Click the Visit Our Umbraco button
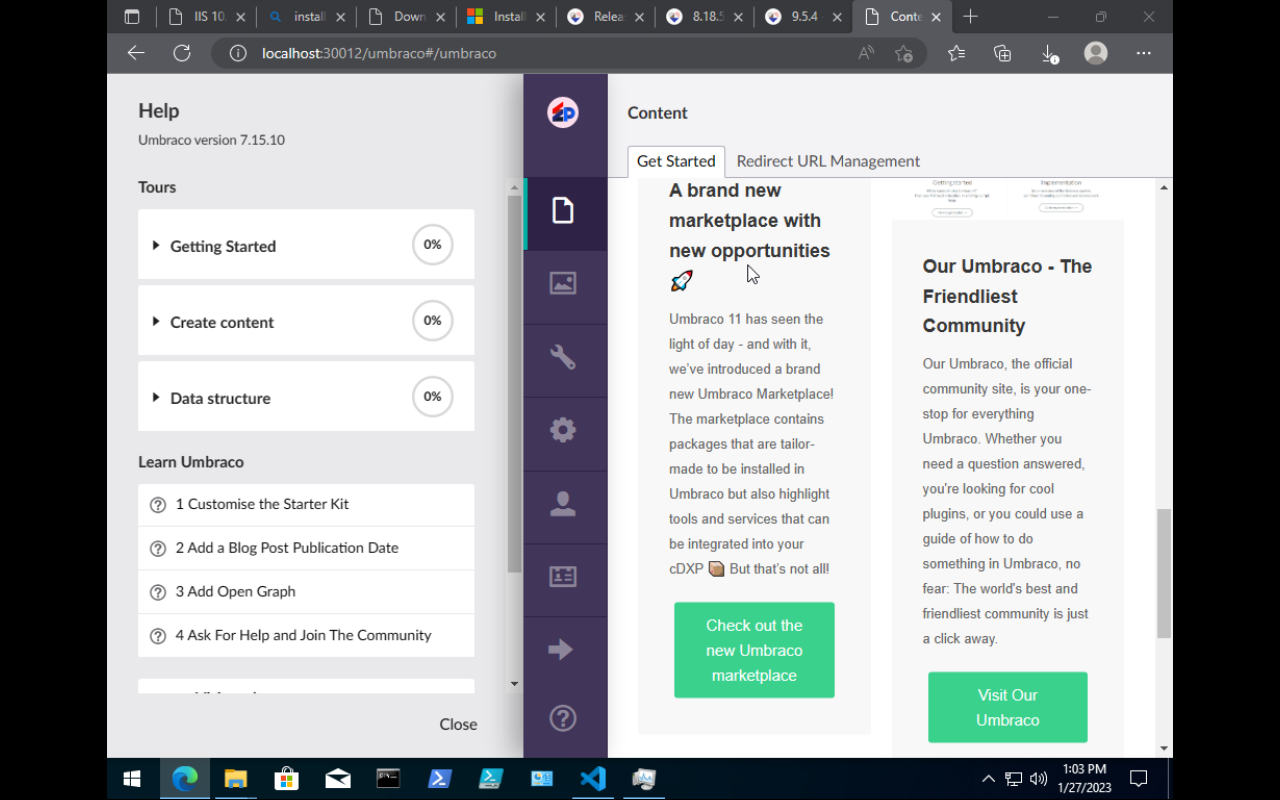The height and width of the screenshot is (800, 1280). (x=1008, y=707)
